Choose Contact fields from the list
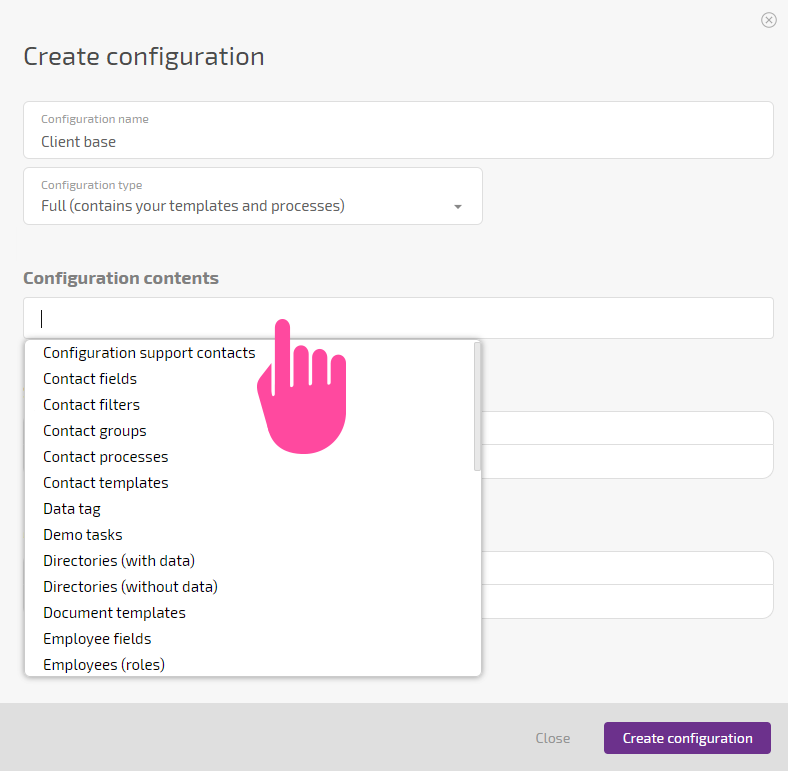 pos(90,379)
